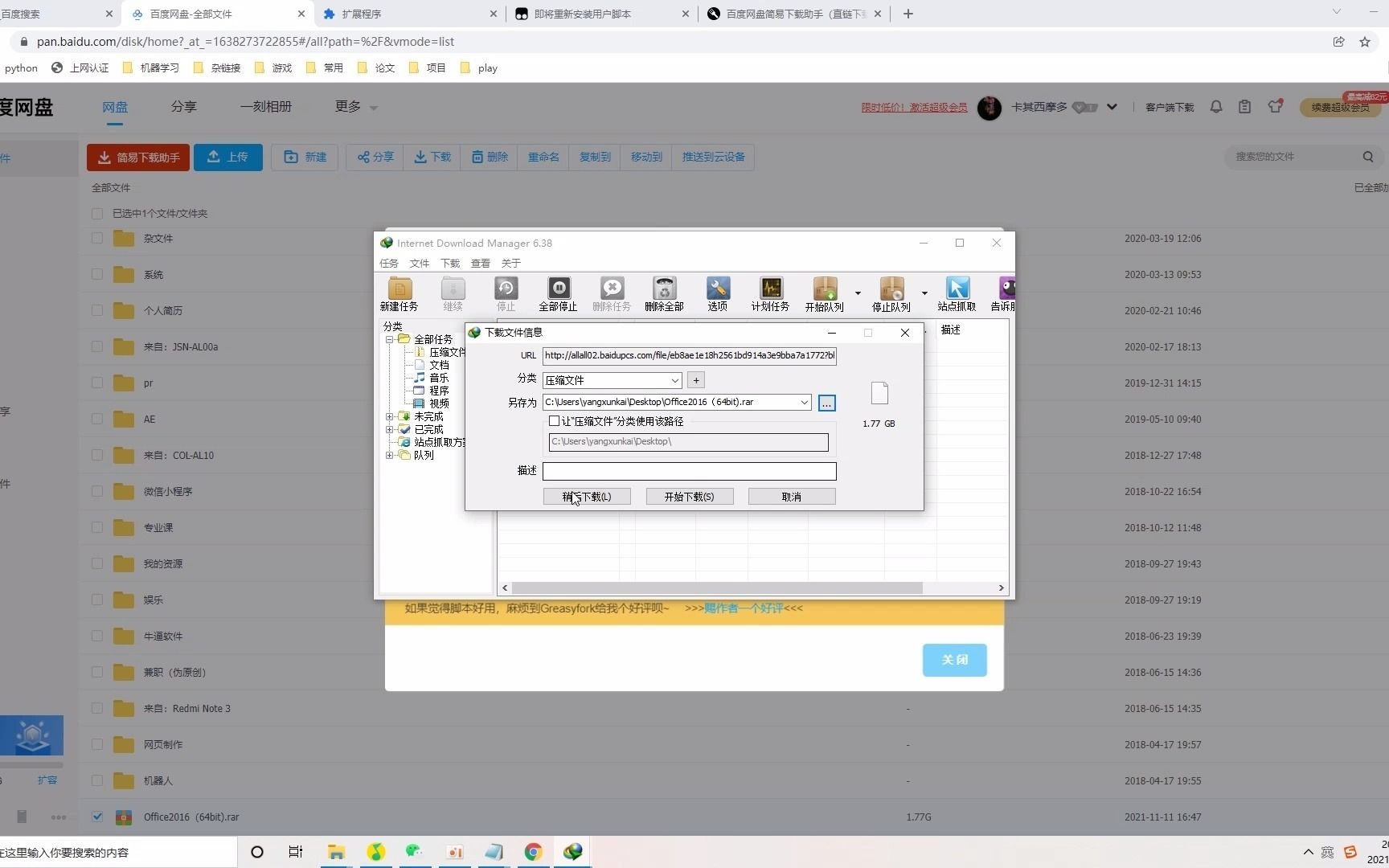This screenshot has width=1389, height=868.
Task: Untick the Office2016 (64bit).rar checkbox
Action: tap(97, 817)
